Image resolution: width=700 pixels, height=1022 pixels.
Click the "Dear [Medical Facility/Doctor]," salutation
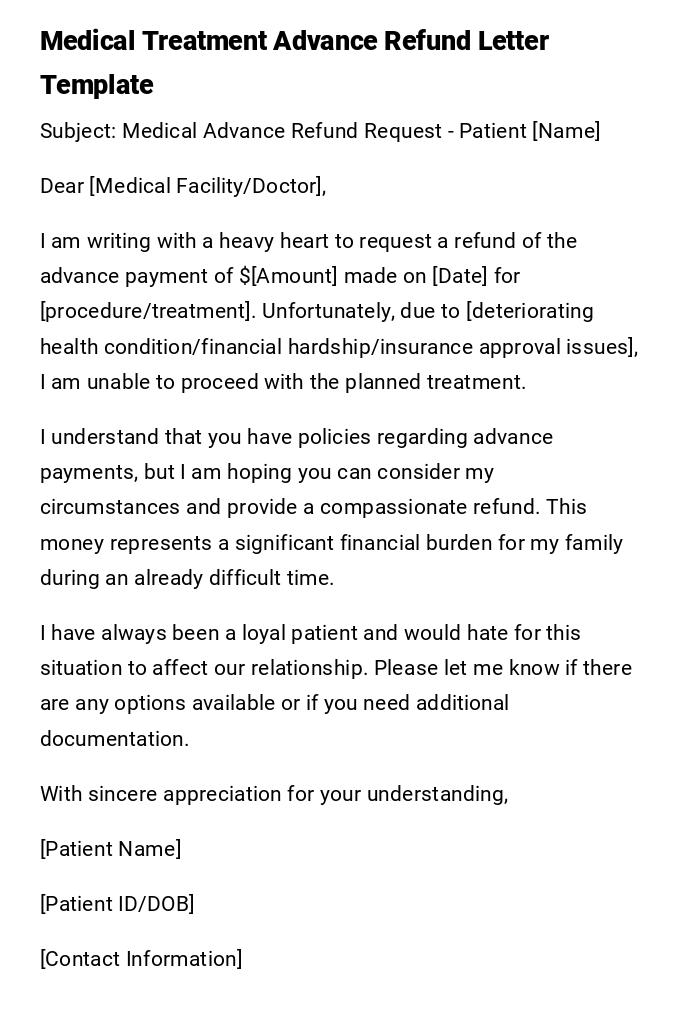click(183, 186)
